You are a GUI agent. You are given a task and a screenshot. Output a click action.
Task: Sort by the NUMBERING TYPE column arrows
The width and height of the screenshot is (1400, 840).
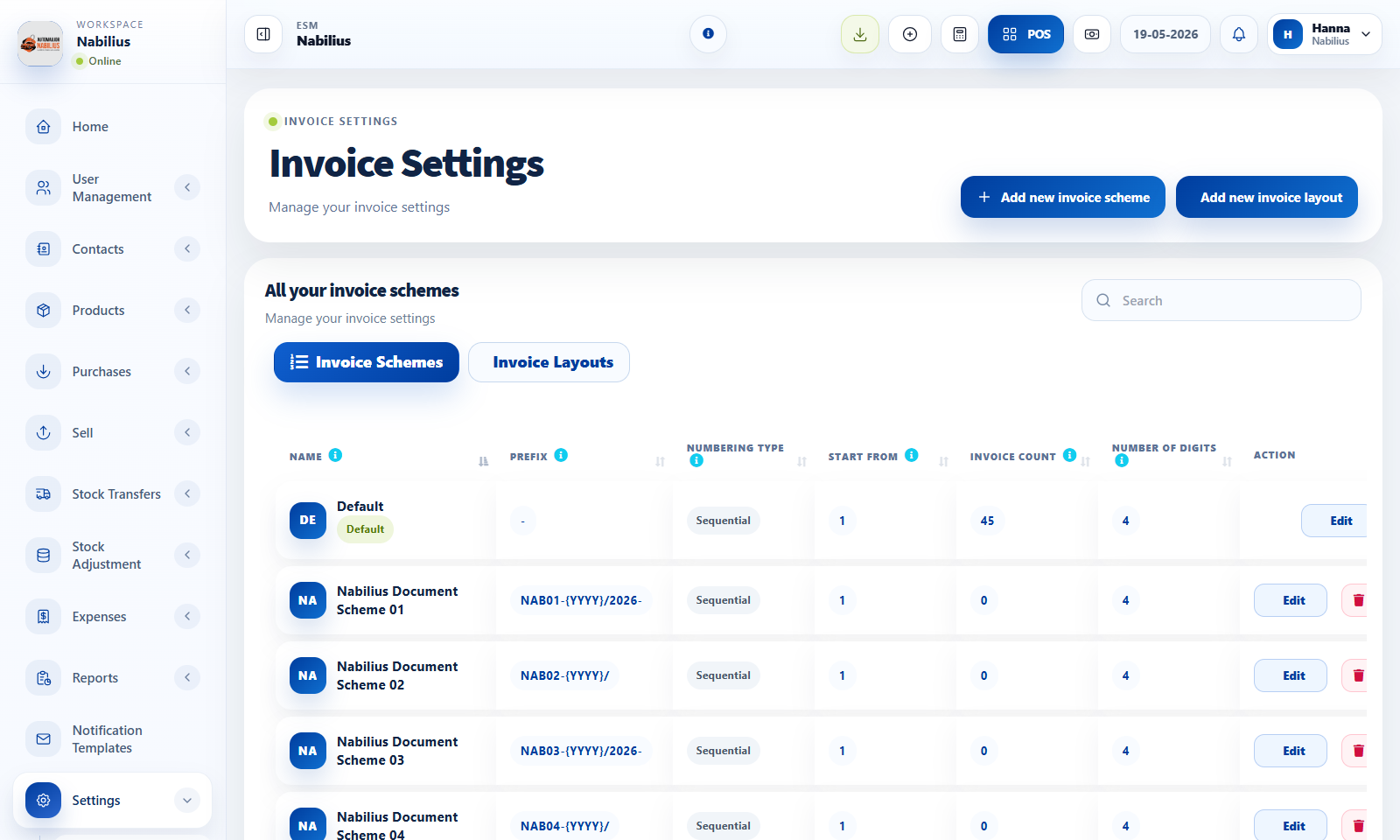click(x=801, y=461)
